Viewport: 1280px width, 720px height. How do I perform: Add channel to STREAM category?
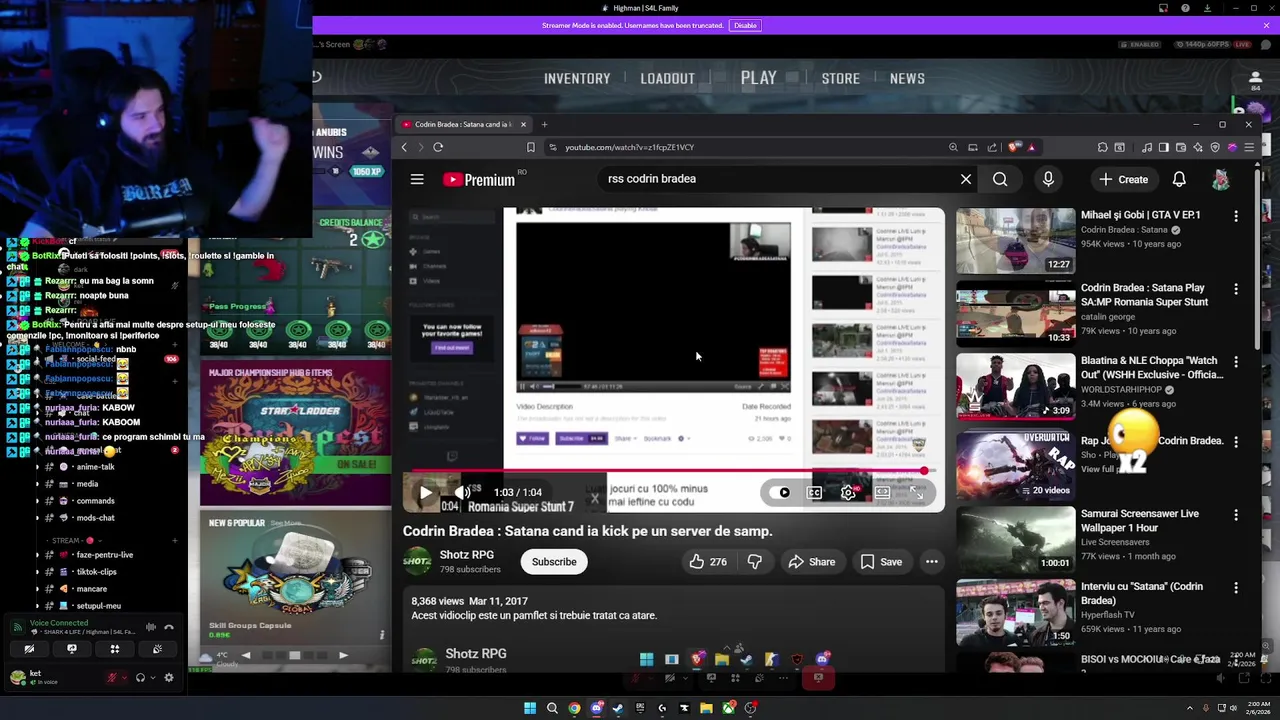[x=174, y=541]
